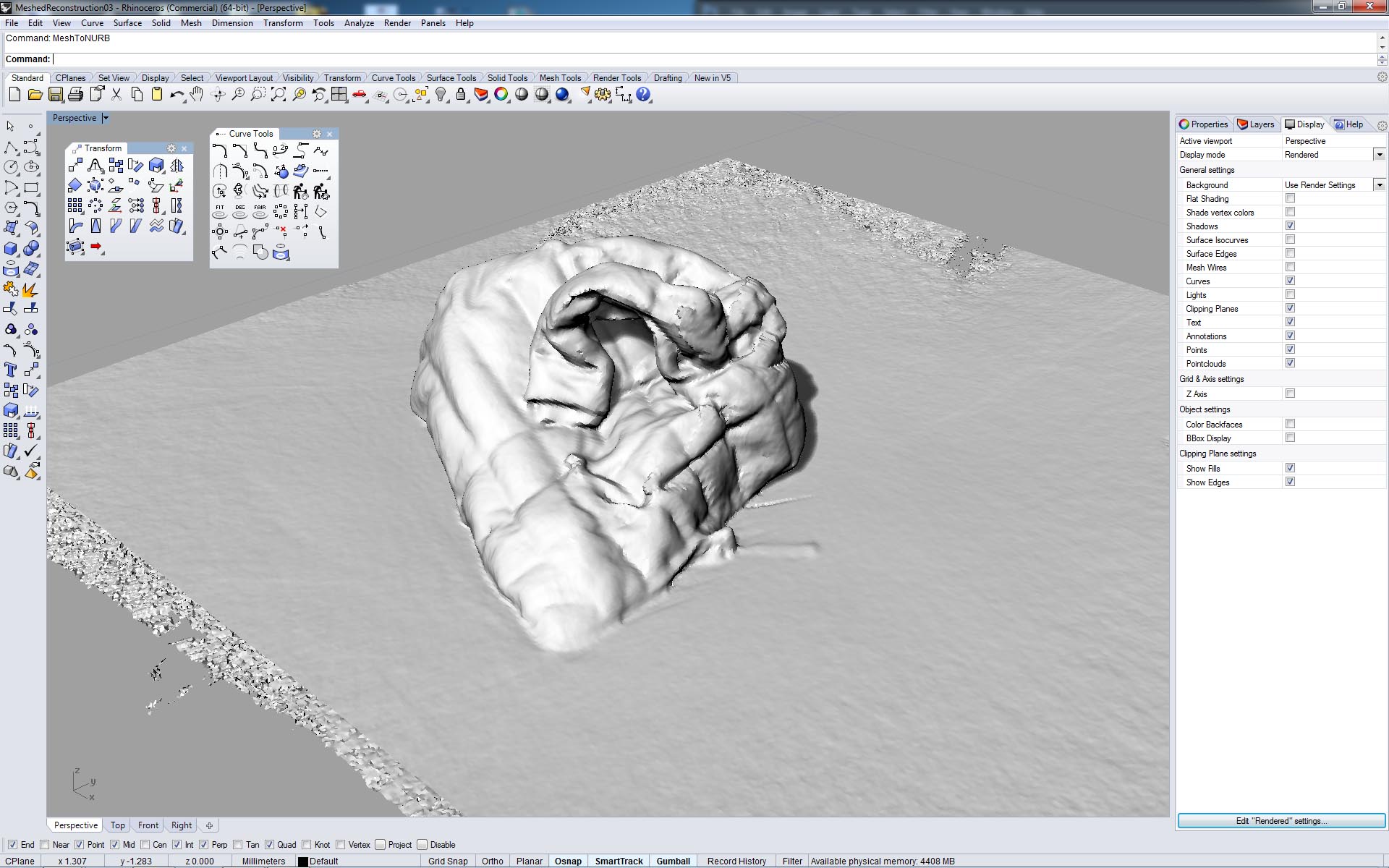
Task: Open the Curve Tools panel gear options
Action: (x=316, y=134)
